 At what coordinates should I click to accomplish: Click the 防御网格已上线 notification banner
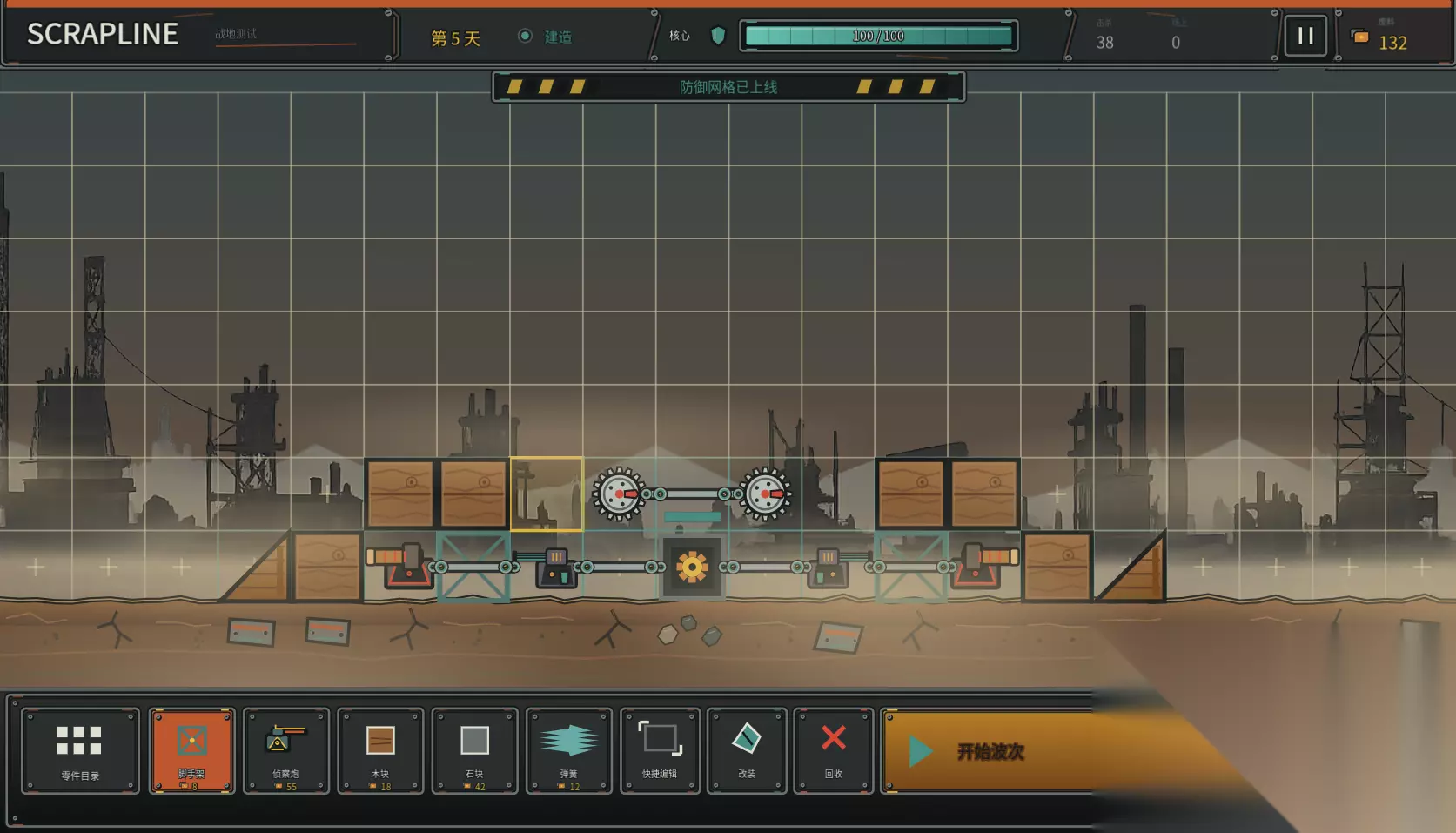tap(728, 87)
